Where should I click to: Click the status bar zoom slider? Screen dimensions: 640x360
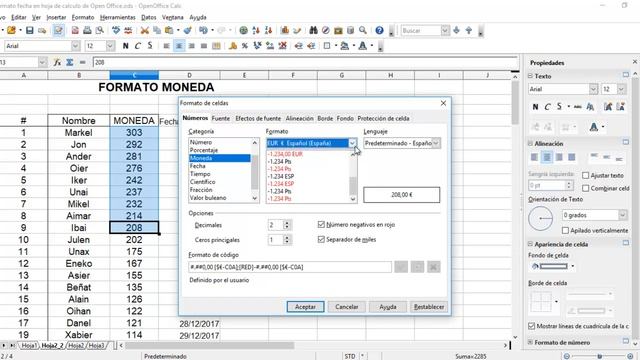coord(599,356)
